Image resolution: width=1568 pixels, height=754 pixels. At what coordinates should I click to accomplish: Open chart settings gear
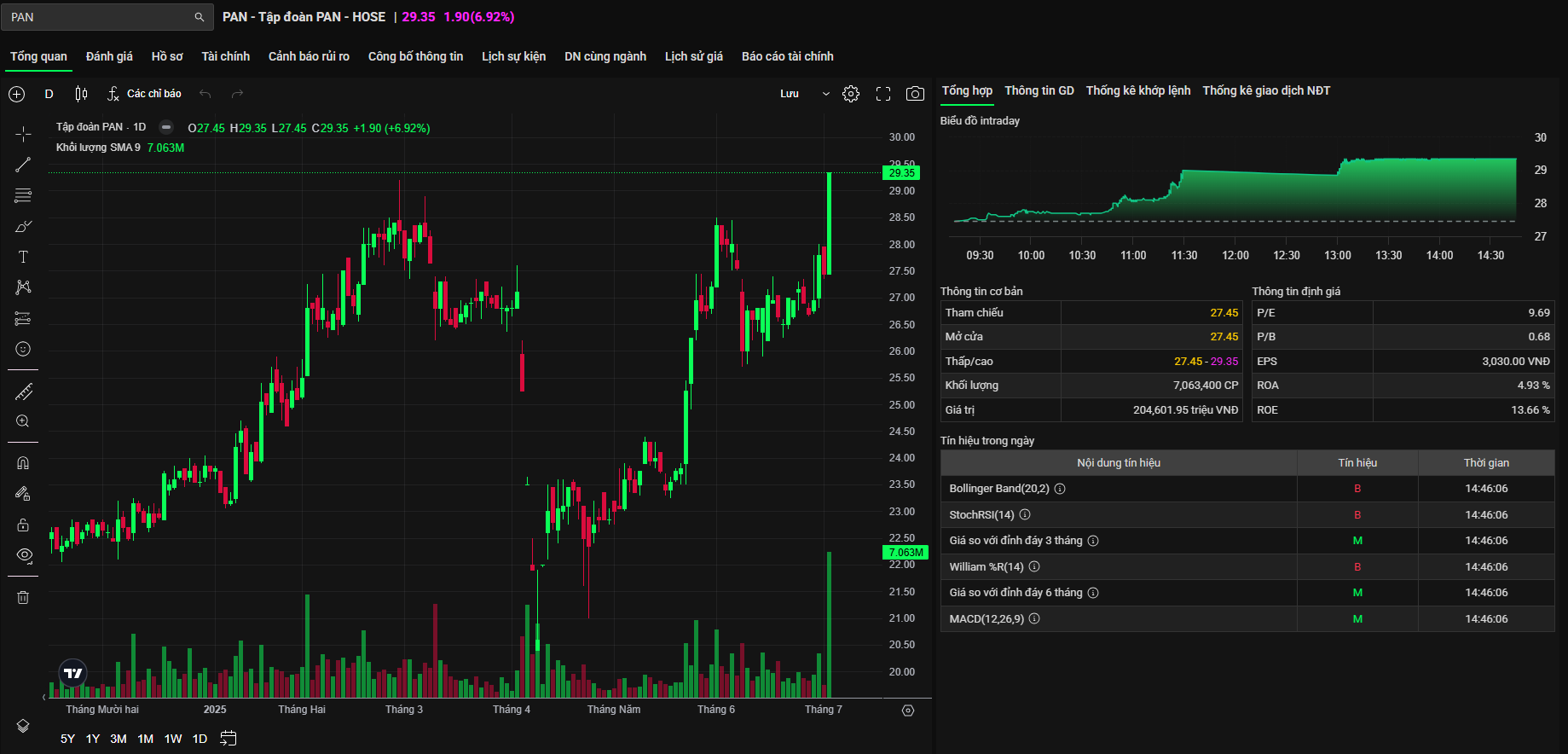click(x=851, y=94)
